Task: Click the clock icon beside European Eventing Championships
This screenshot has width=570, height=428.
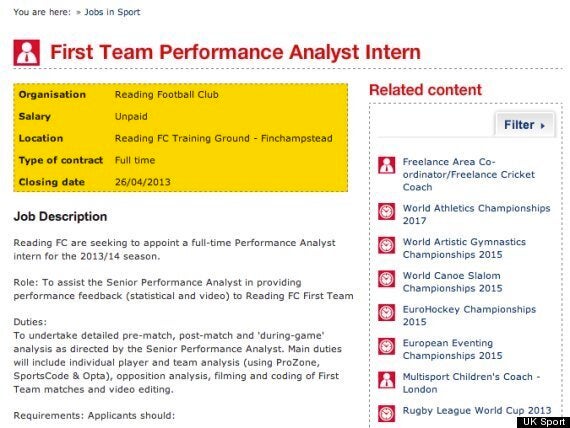Action: (386, 347)
